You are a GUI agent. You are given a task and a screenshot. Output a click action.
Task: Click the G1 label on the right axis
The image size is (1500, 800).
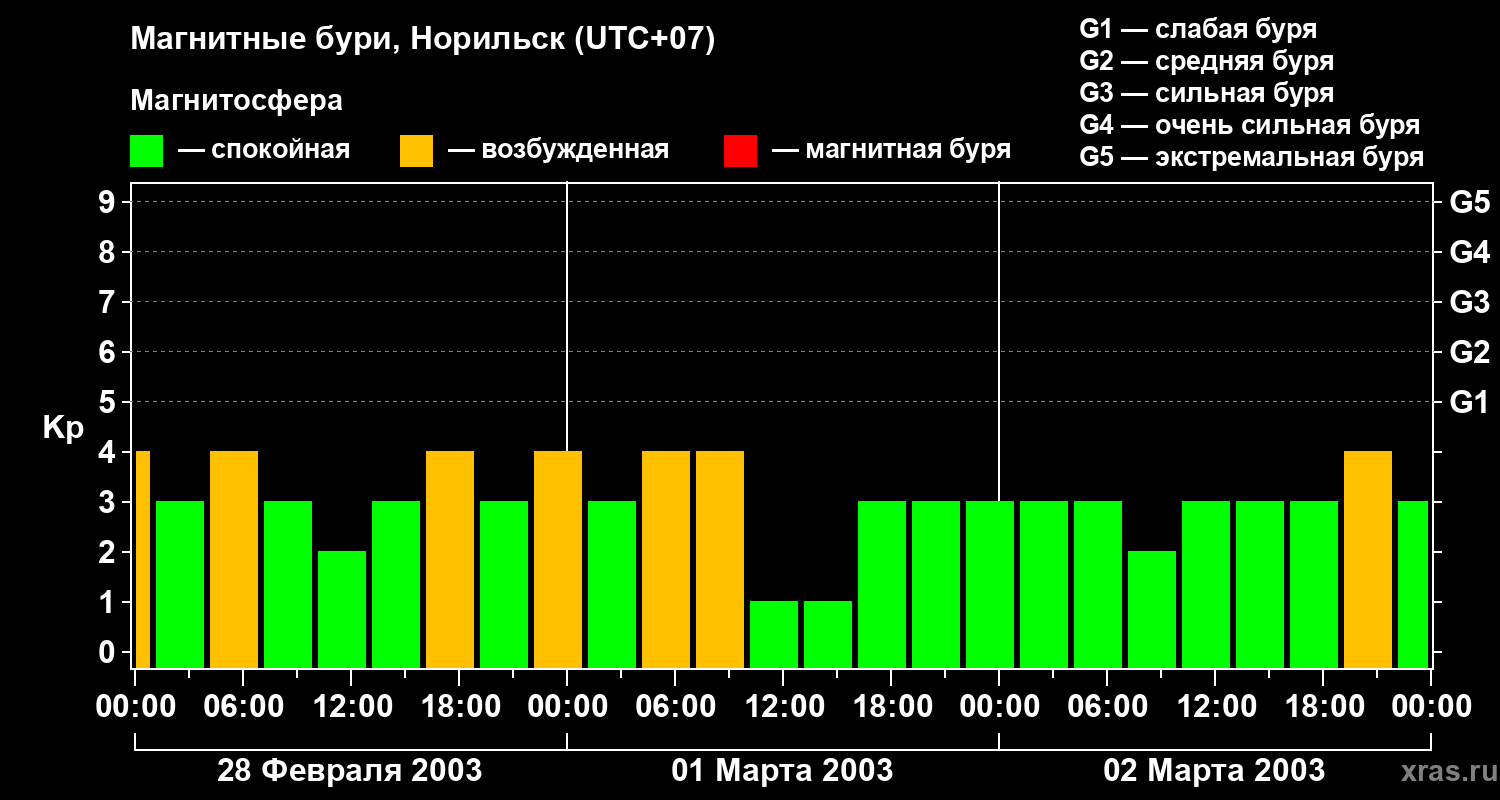[1469, 402]
